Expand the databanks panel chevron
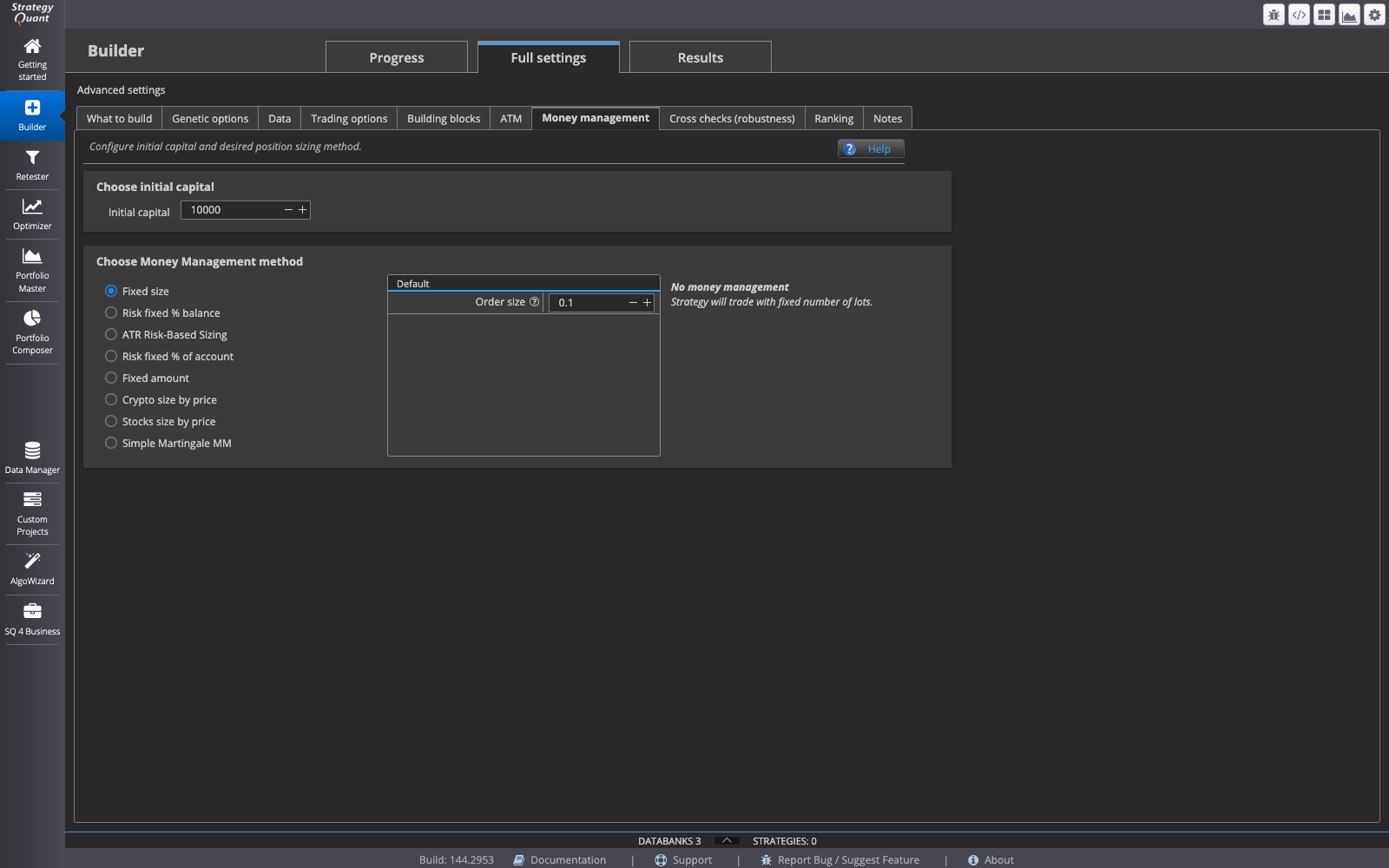 coord(727,840)
